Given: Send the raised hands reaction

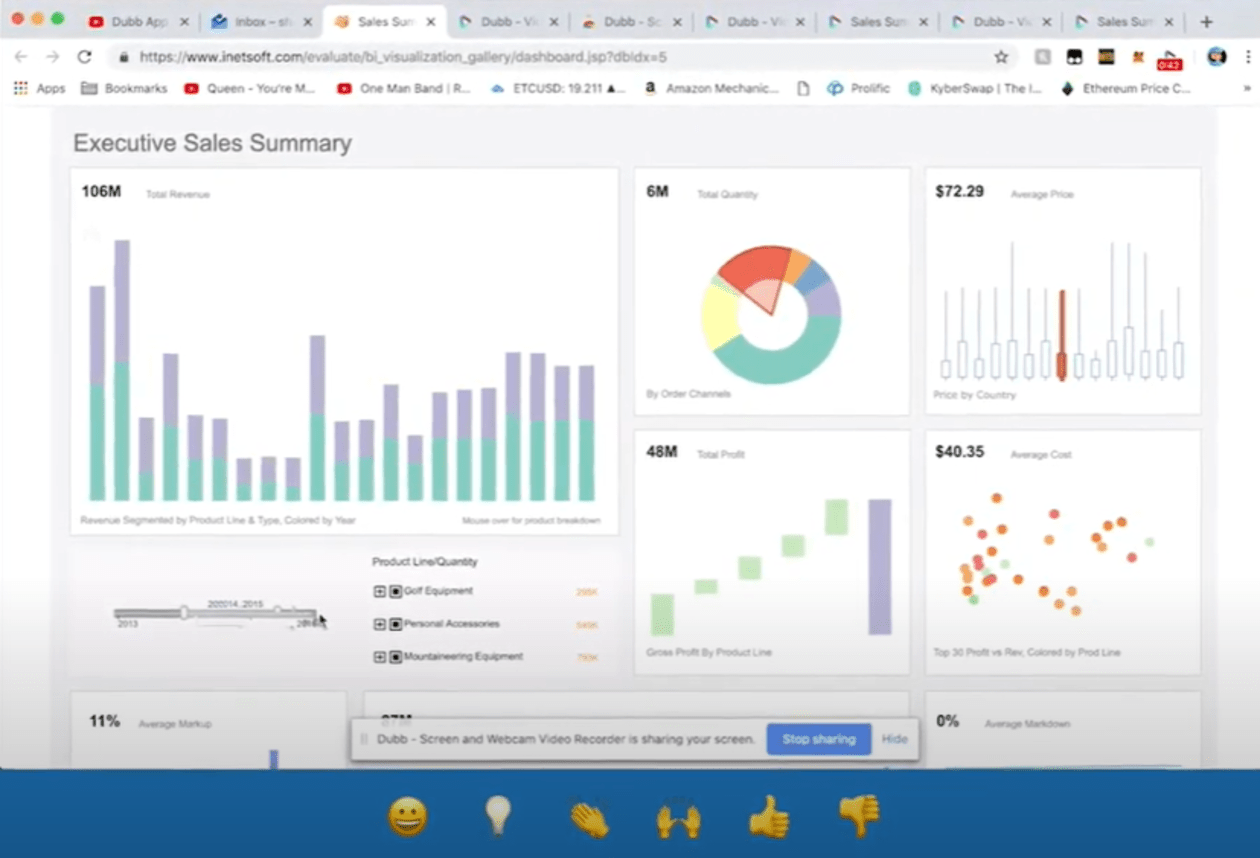Looking at the screenshot, I should coord(678,819).
